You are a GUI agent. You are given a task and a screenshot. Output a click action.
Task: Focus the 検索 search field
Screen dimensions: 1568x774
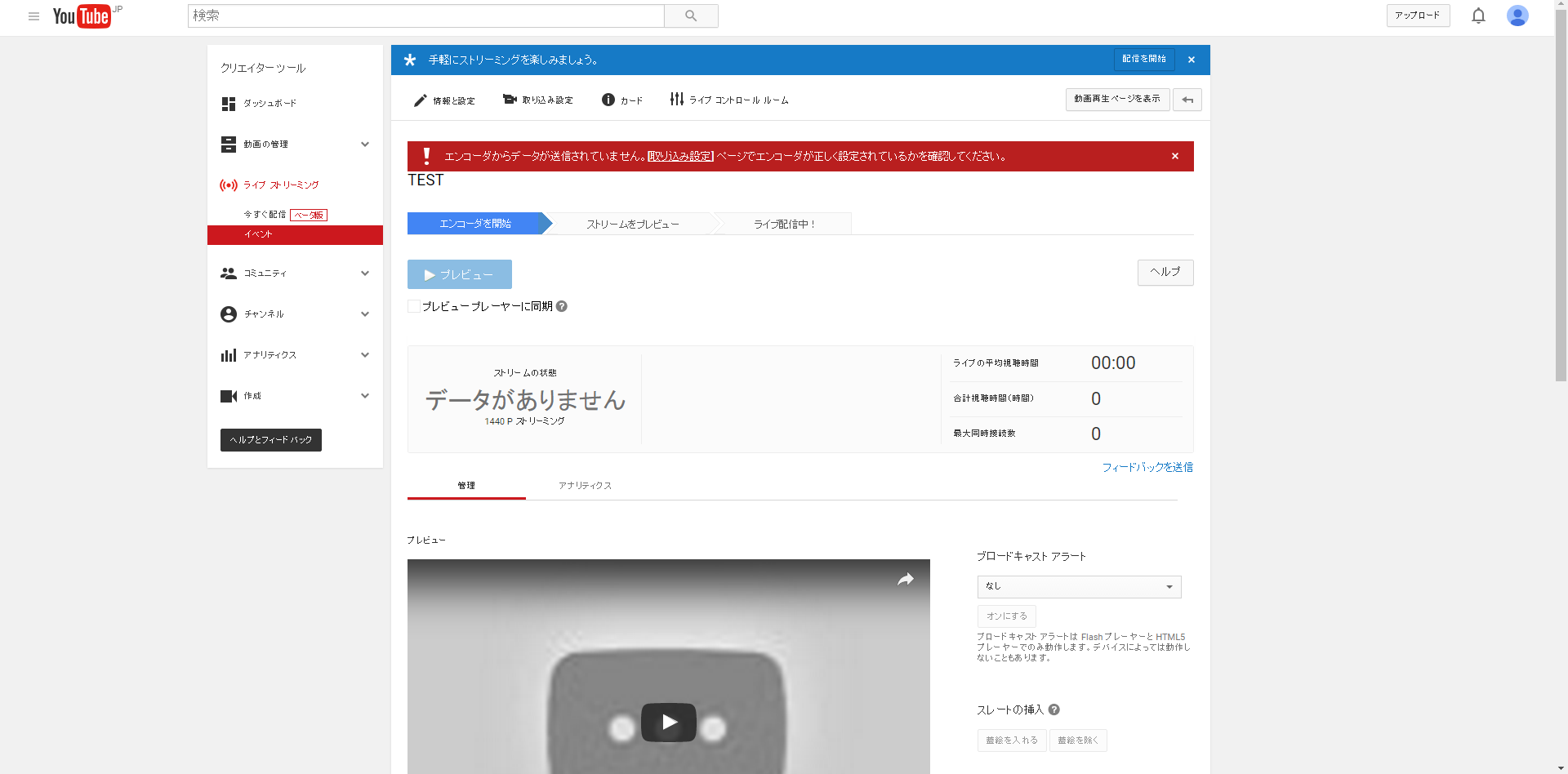pyautogui.click(x=426, y=16)
